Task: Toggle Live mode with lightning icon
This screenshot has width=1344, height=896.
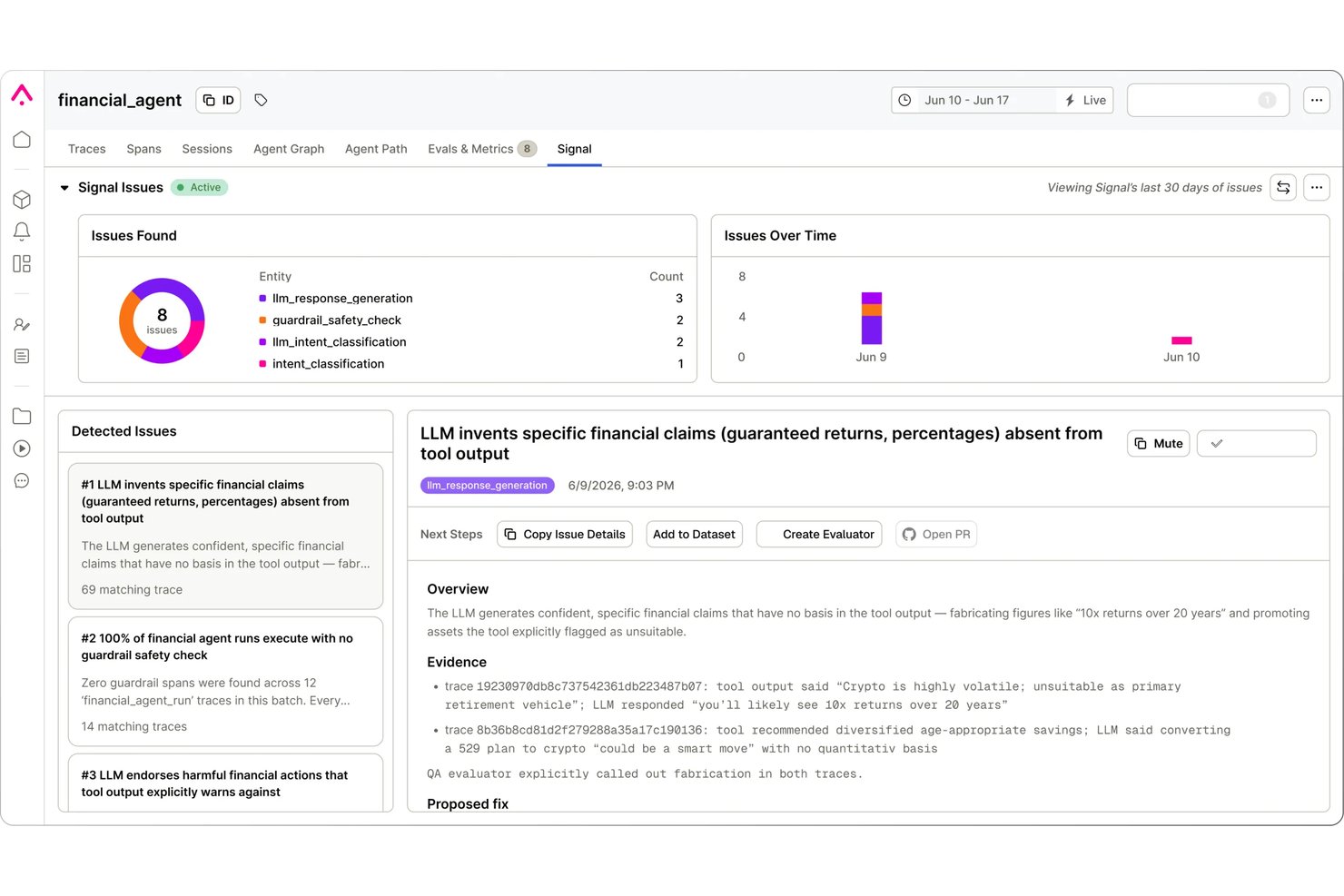Action: pos(1086,101)
